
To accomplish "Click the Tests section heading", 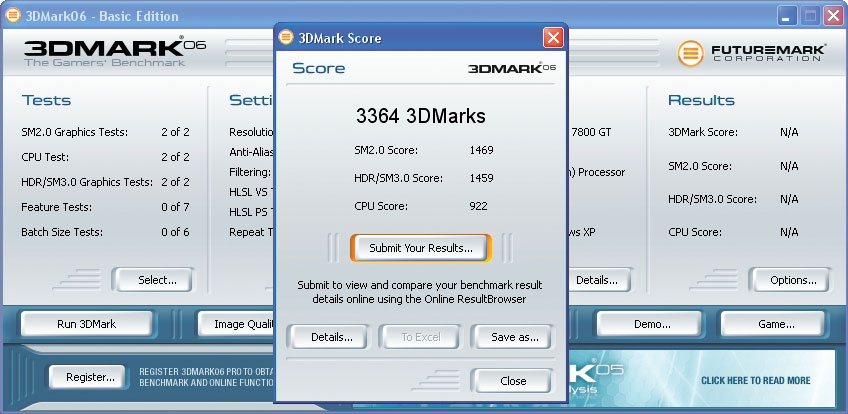I will (47, 100).
